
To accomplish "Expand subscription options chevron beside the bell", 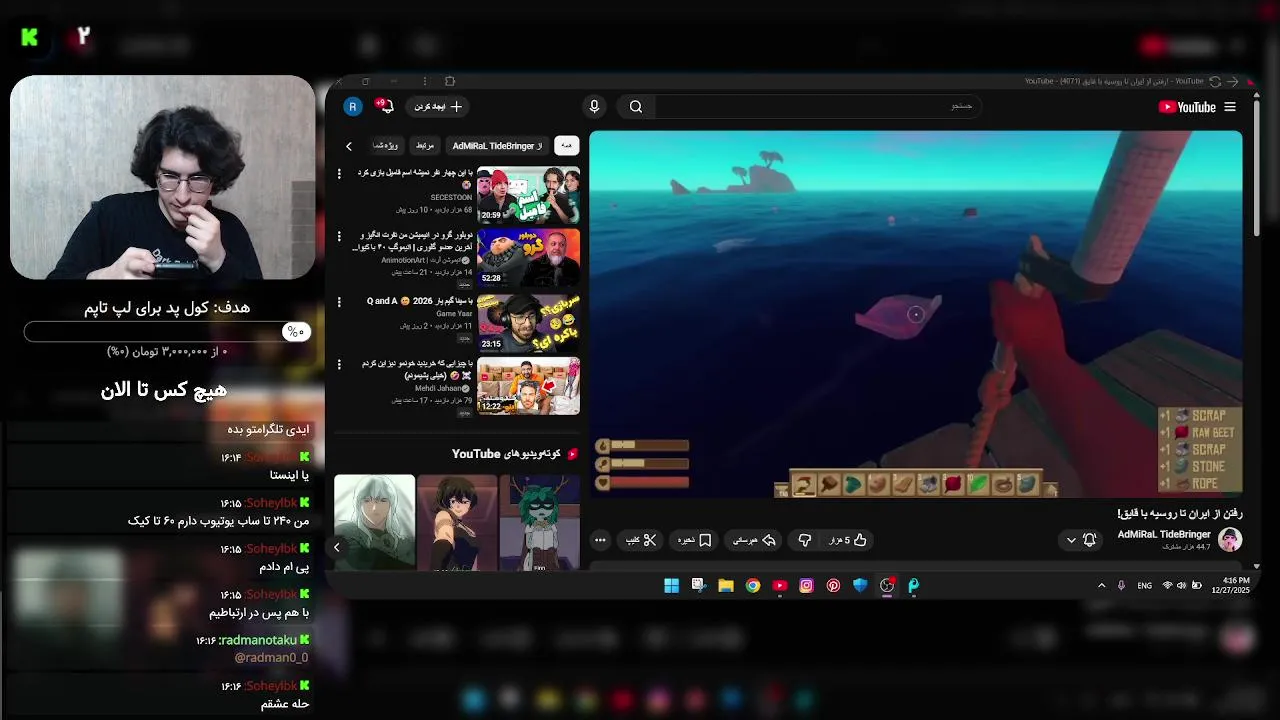I will (x=1071, y=540).
